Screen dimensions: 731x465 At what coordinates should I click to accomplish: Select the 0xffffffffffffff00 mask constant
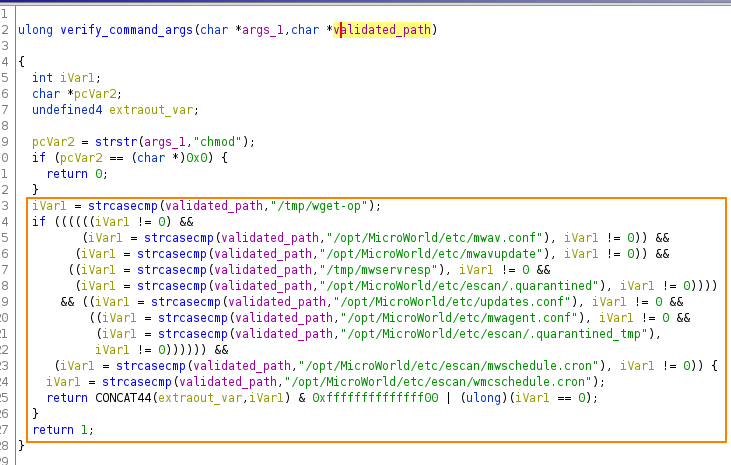375,398
